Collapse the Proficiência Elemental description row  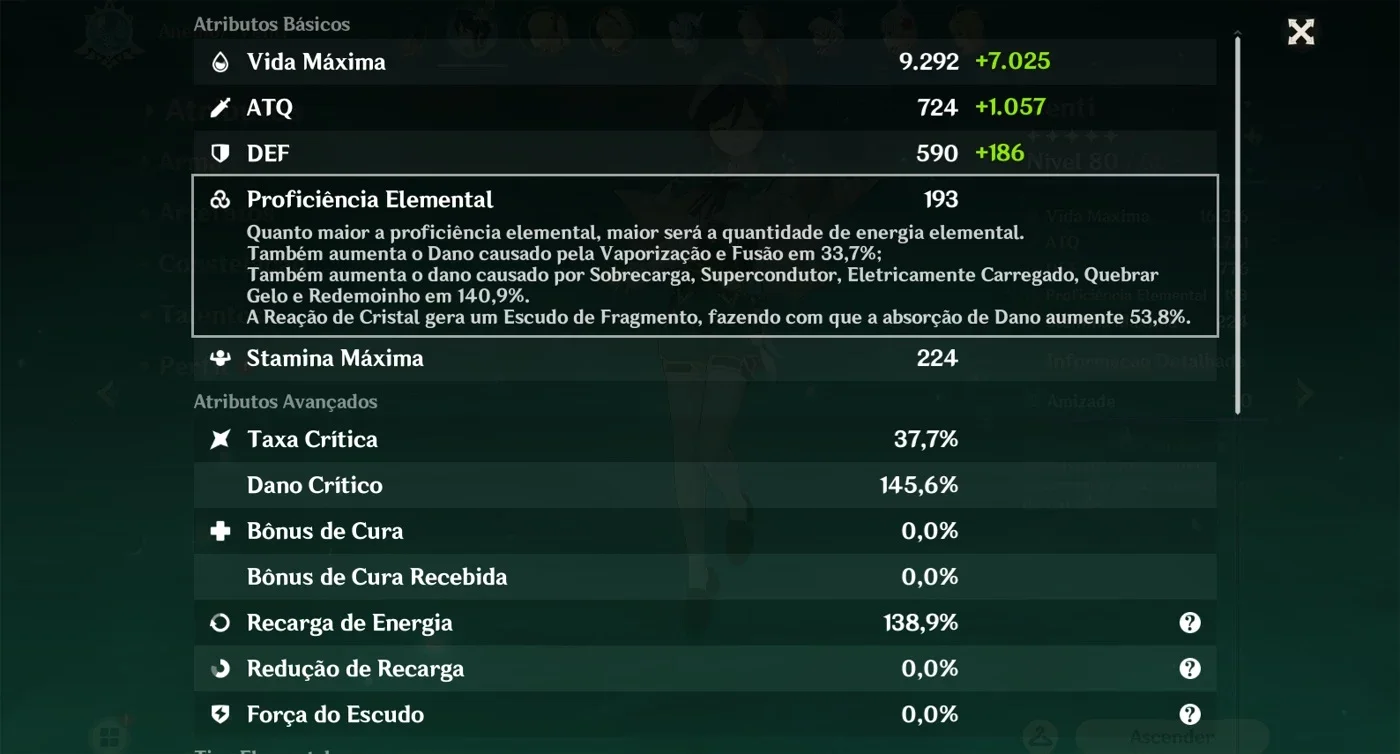pyautogui.click(x=705, y=256)
